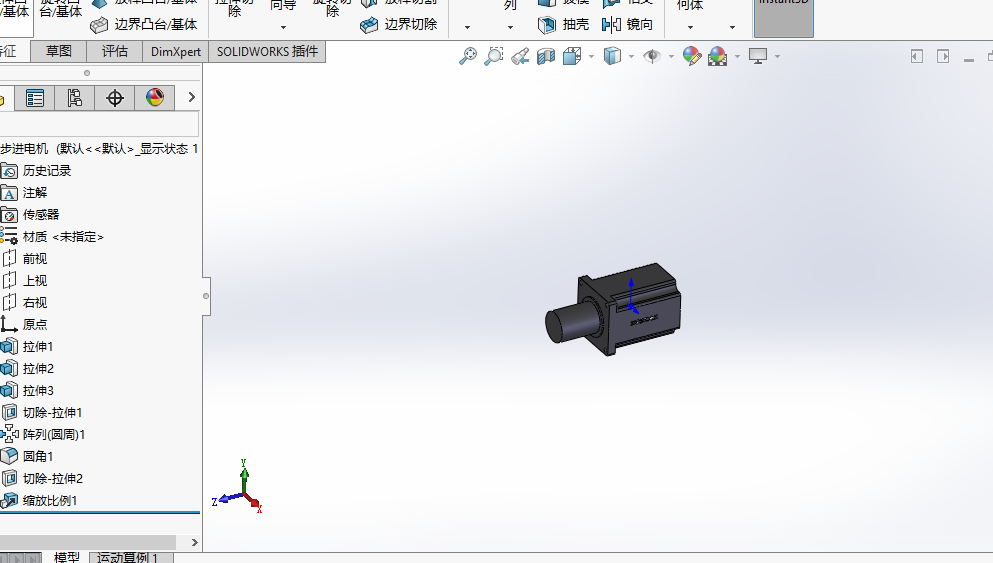This screenshot has height=563, width=993.
Task: Expand the View Orientation dropdown arrow
Action: click(x=591, y=56)
